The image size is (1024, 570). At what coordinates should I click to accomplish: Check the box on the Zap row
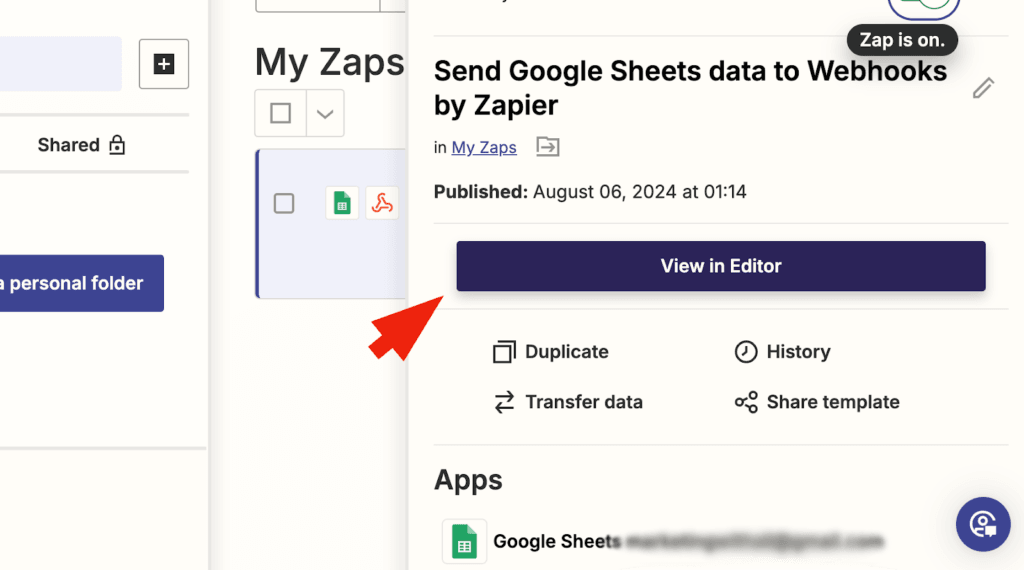tap(284, 204)
